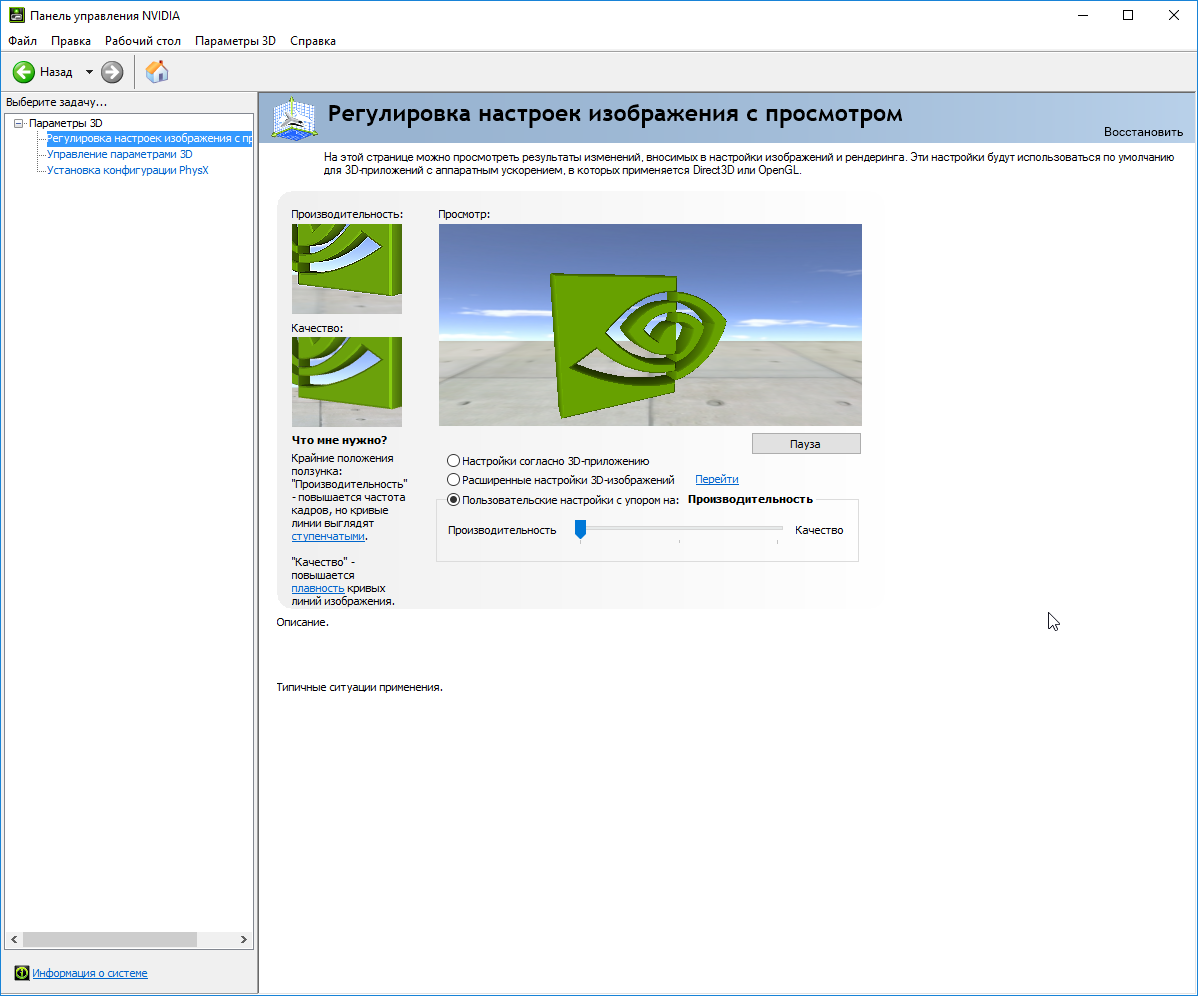The width and height of the screenshot is (1198, 996).
Task: Open the Файл menu
Action: click(x=22, y=41)
